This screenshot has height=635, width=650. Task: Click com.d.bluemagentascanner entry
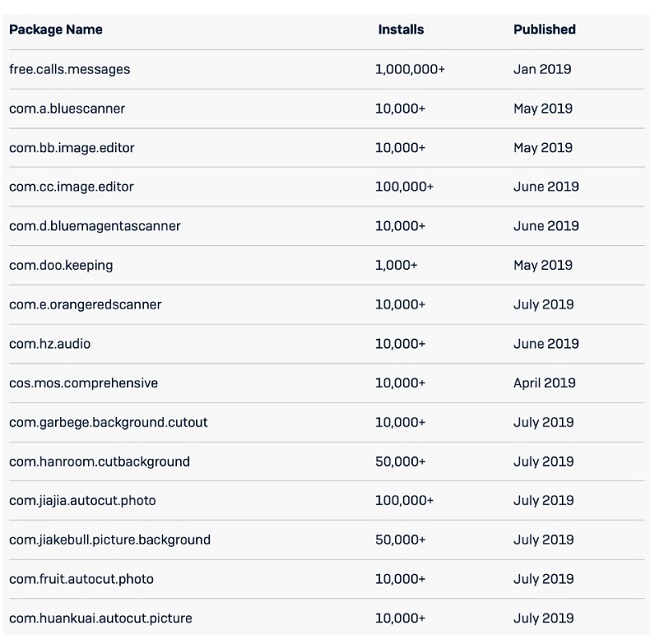point(95,226)
